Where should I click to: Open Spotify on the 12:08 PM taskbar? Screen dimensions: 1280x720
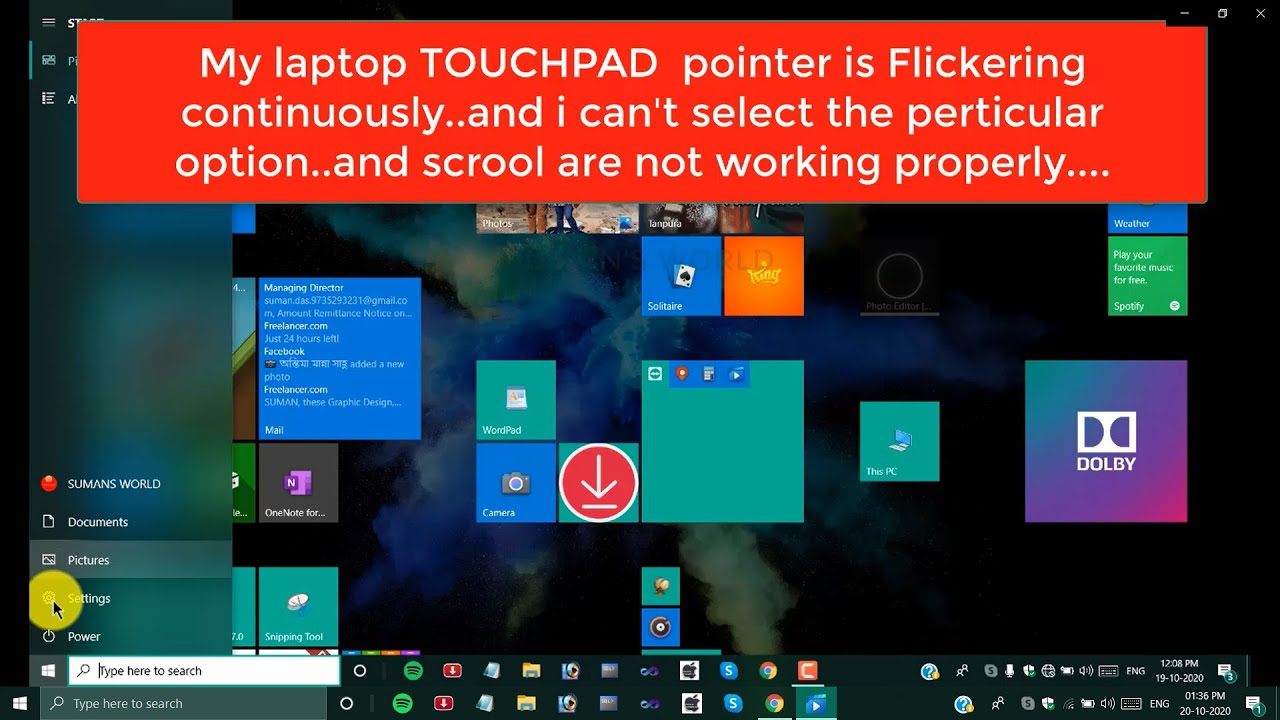tap(413, 671)
